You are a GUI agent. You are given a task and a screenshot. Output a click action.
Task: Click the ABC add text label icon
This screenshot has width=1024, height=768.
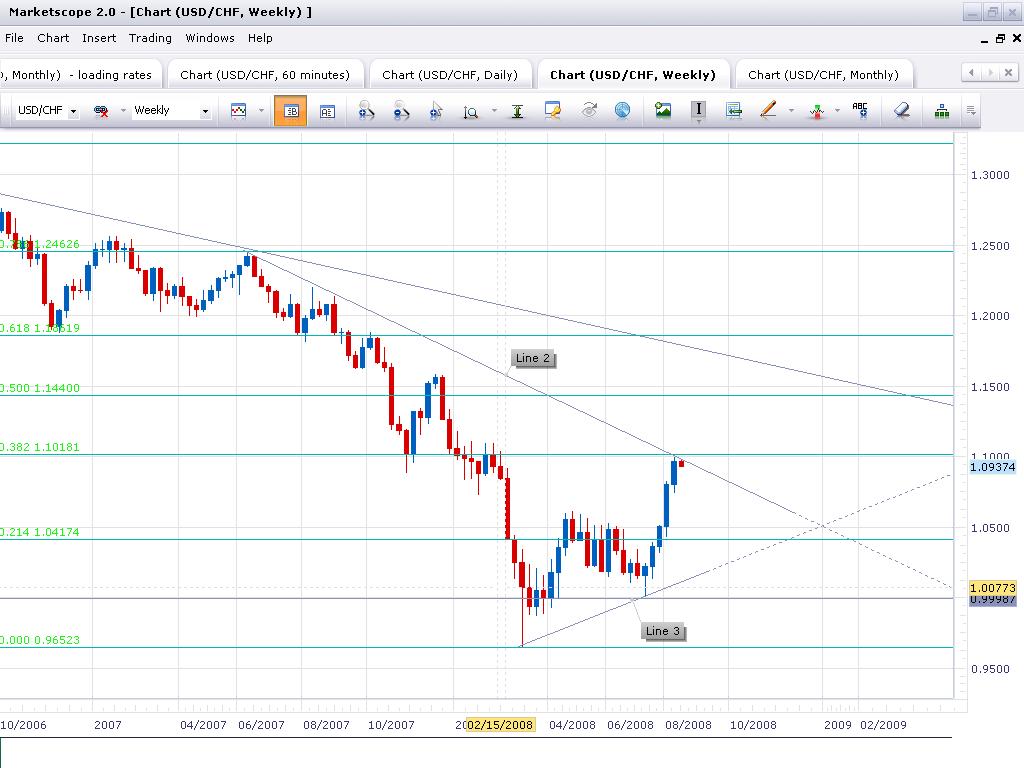(859, 111)
